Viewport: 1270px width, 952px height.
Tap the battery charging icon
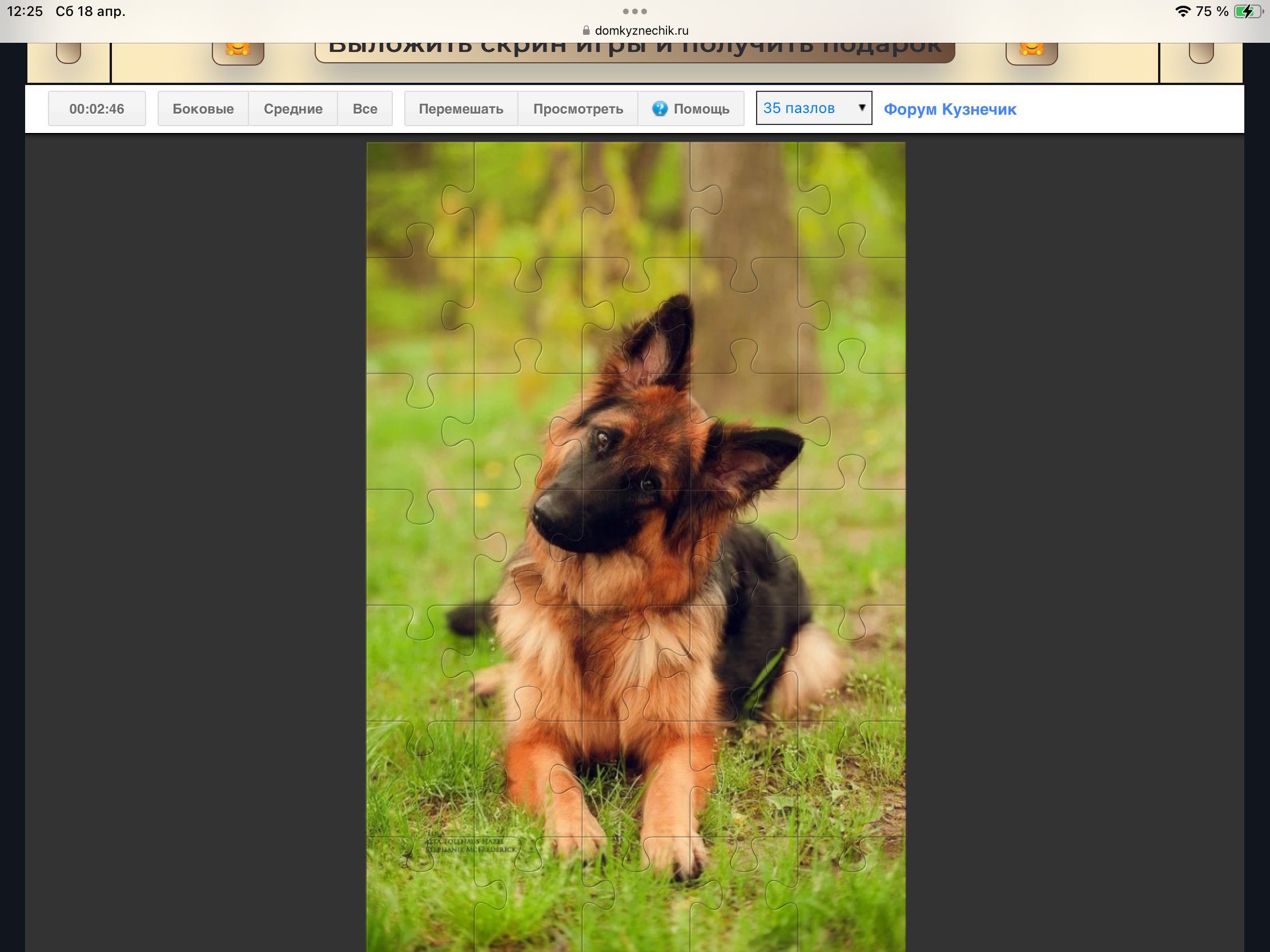coord(1247,11)
